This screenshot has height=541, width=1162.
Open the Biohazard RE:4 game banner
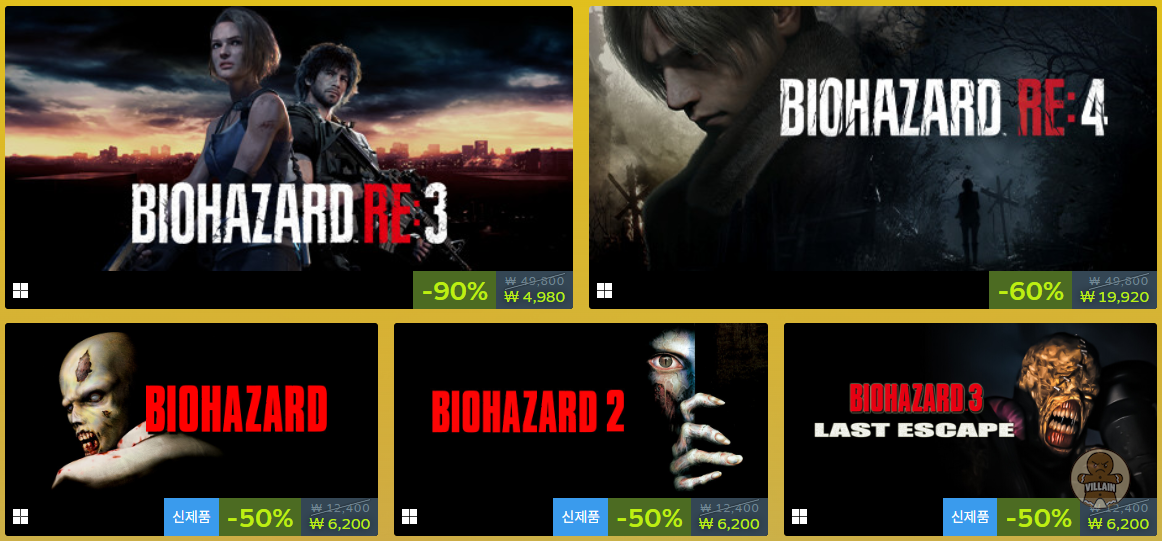click(x=872, y=139)
